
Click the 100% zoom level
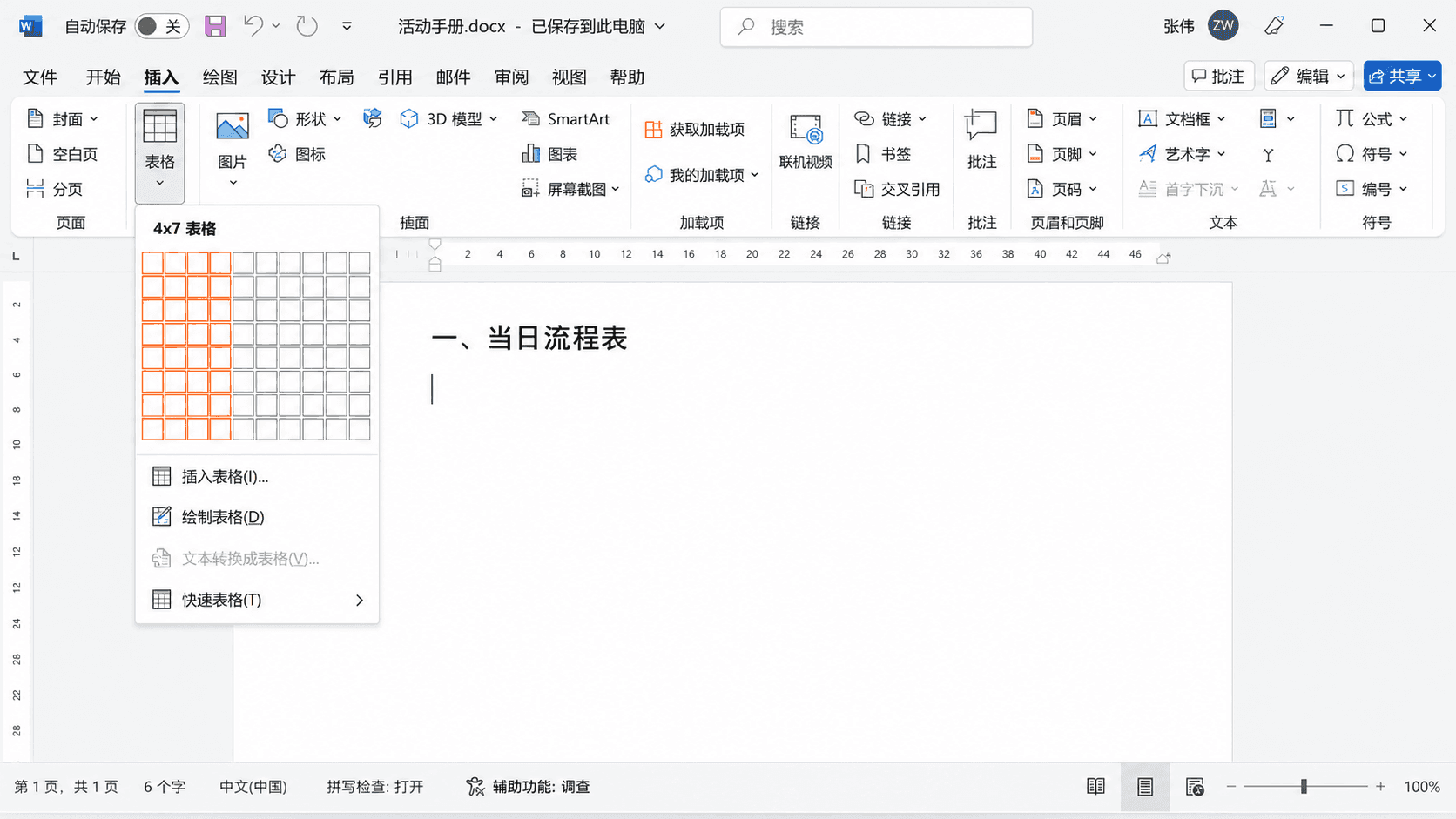tap(1422, 787)
